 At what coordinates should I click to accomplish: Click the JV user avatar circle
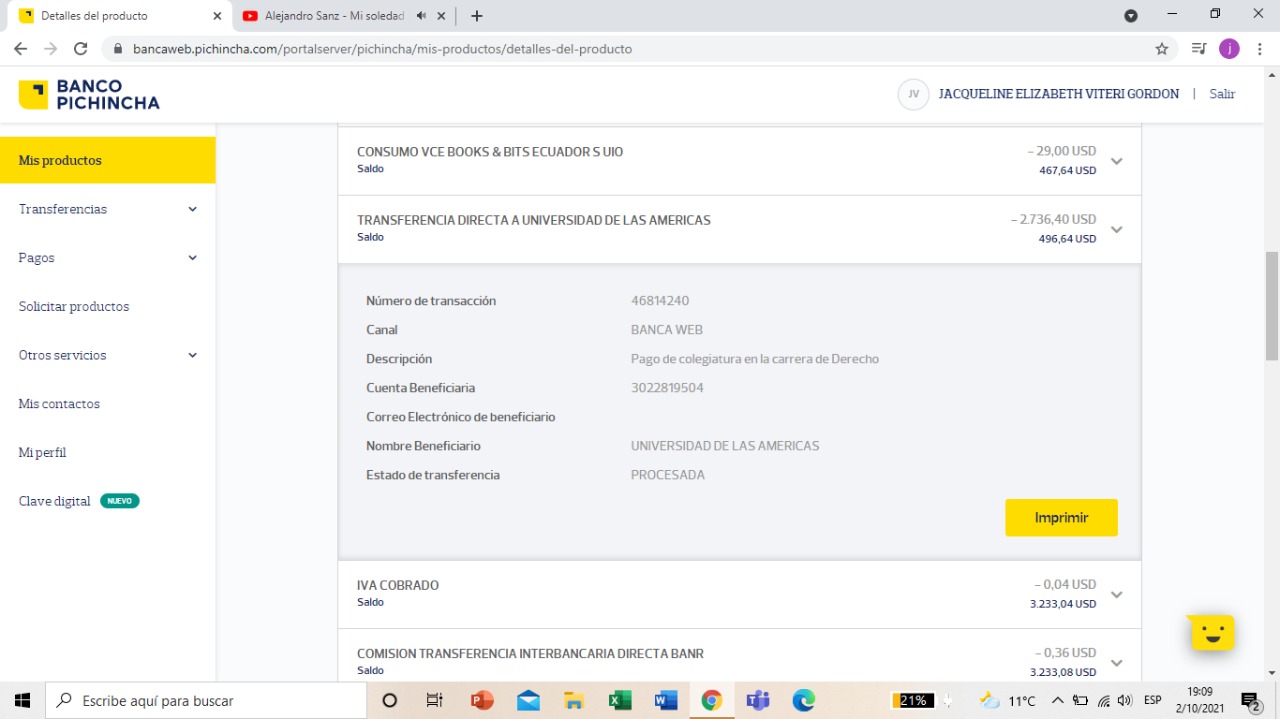click(913, 94)
